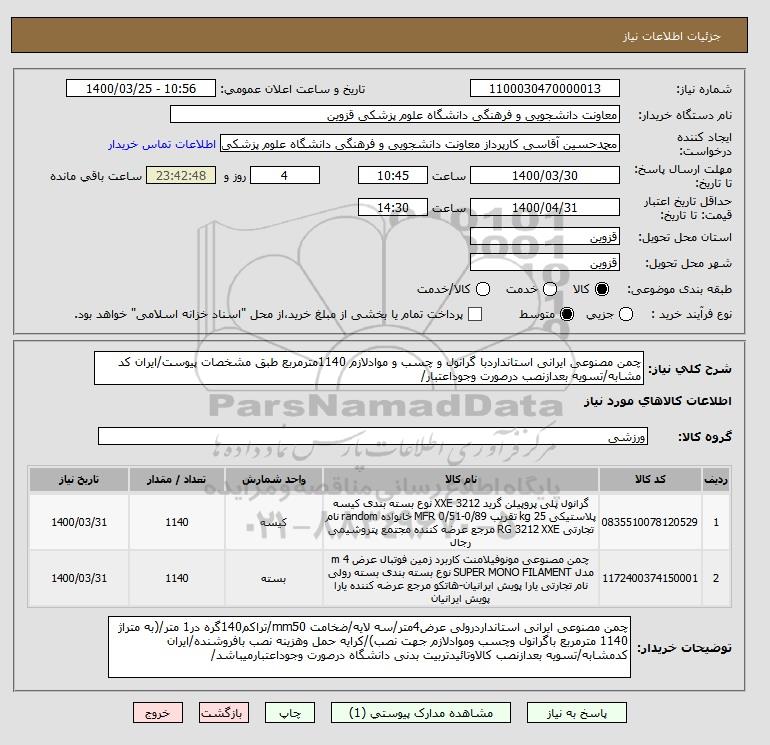Click the چاپ print button
The image size is (770, 745).
(290, 713)
